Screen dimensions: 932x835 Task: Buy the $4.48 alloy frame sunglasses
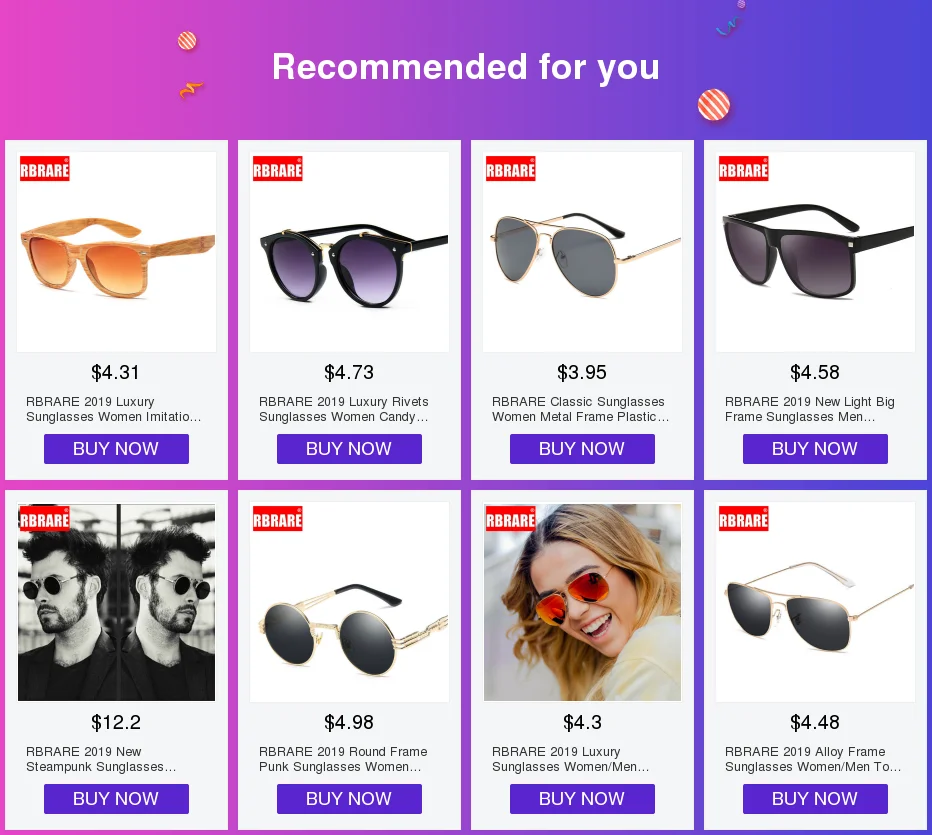click(816, 799)
